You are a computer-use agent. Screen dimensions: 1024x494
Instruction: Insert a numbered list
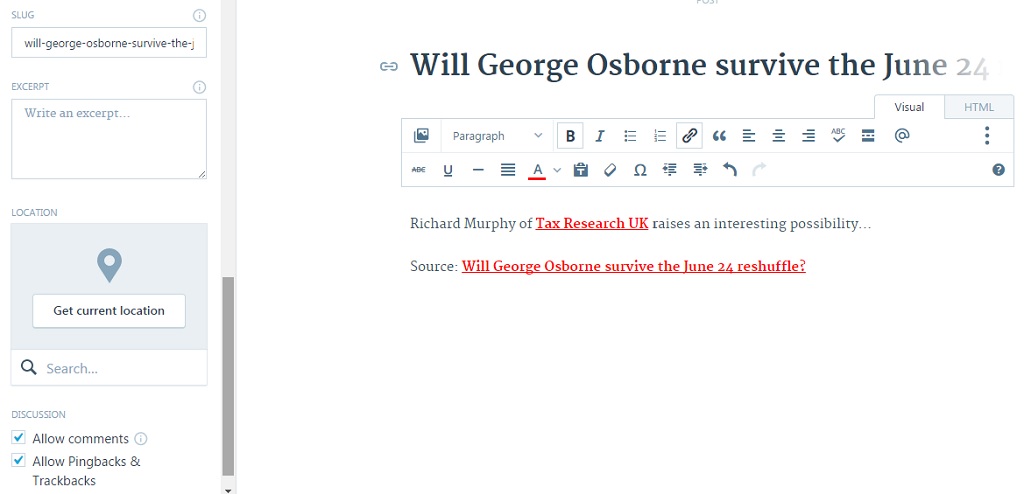(x=660, y=136)
